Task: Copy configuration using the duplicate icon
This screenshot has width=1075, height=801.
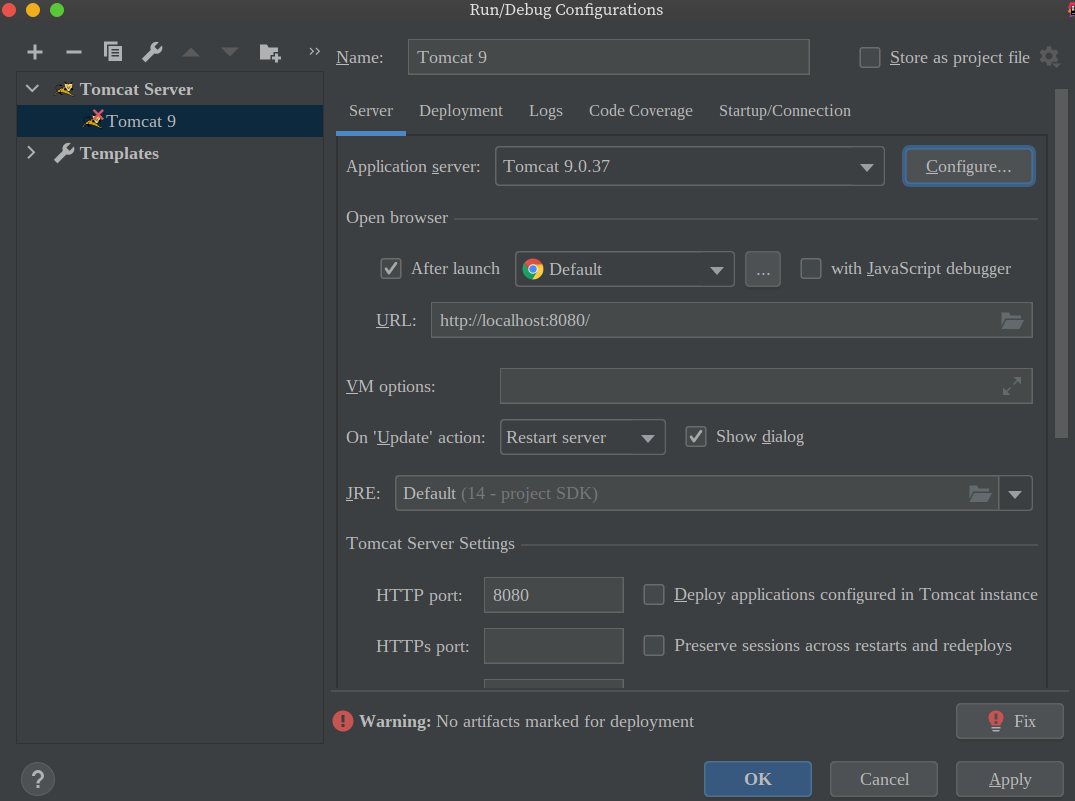Action: click(112, 51)
